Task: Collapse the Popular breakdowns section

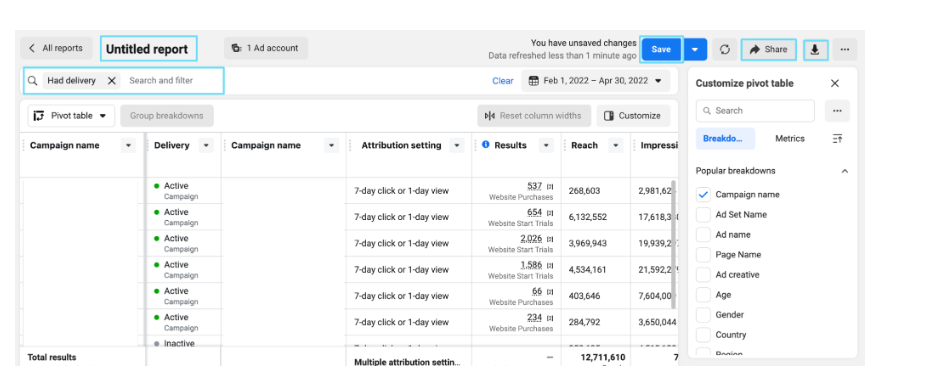Action: pyautogui.click(x=844, y=171)
